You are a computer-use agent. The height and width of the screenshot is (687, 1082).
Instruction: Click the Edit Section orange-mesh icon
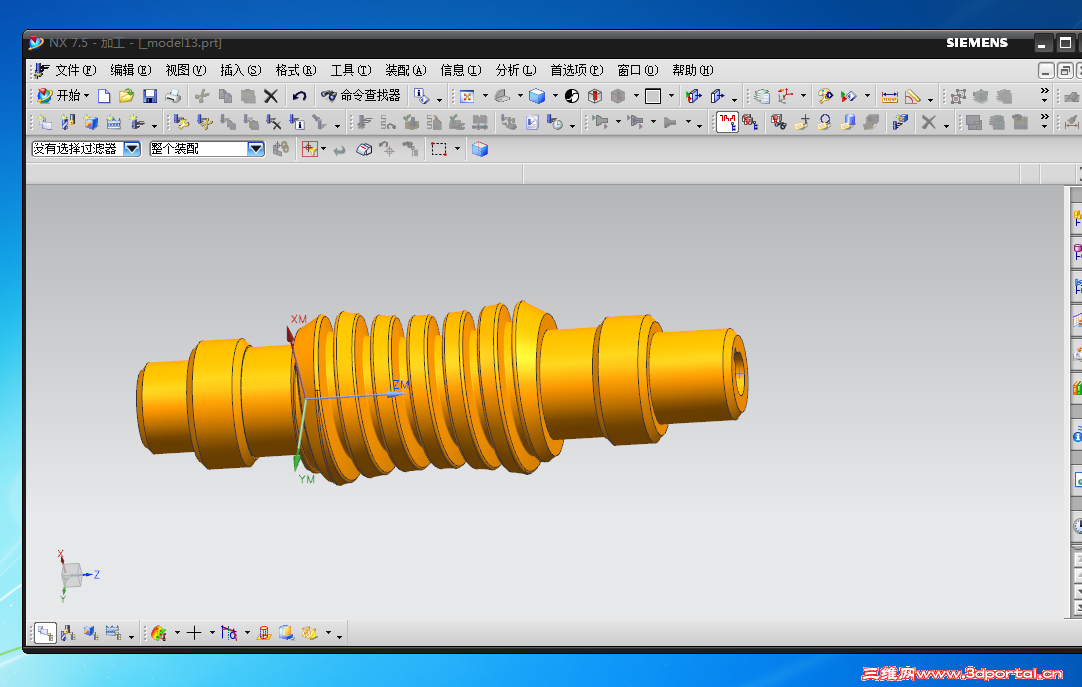pyautogui.click(x=309, y=633)
